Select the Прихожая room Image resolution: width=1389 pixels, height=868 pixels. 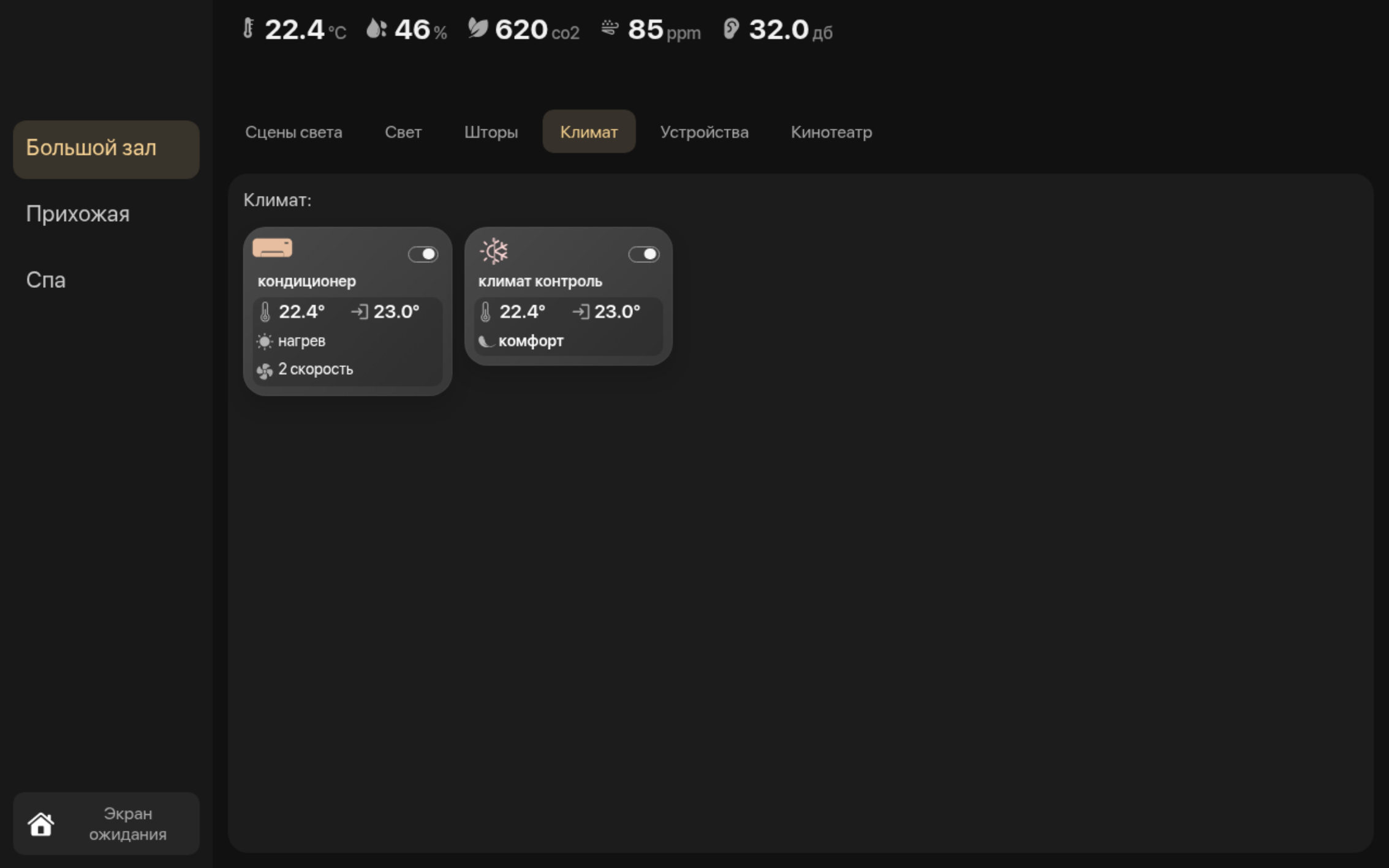pyautogui.click(x=78, y=214)
